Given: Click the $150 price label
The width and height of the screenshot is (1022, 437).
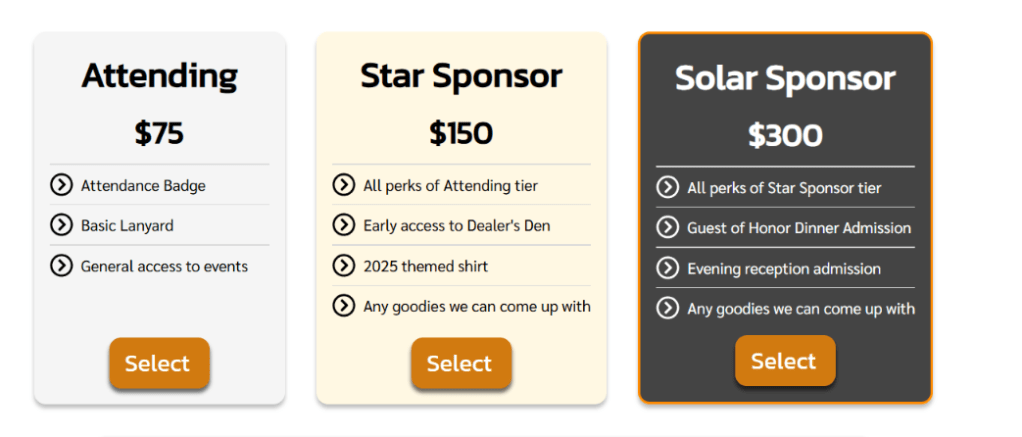Looking at the screenshot, I should (x=461, y=133).
